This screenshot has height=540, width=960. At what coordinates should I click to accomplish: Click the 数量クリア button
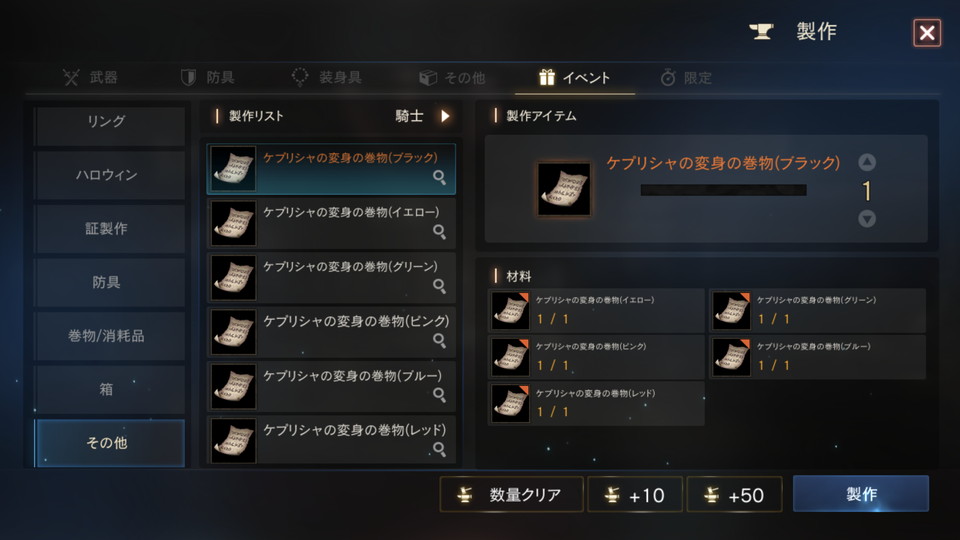click(x=511, y=494)
